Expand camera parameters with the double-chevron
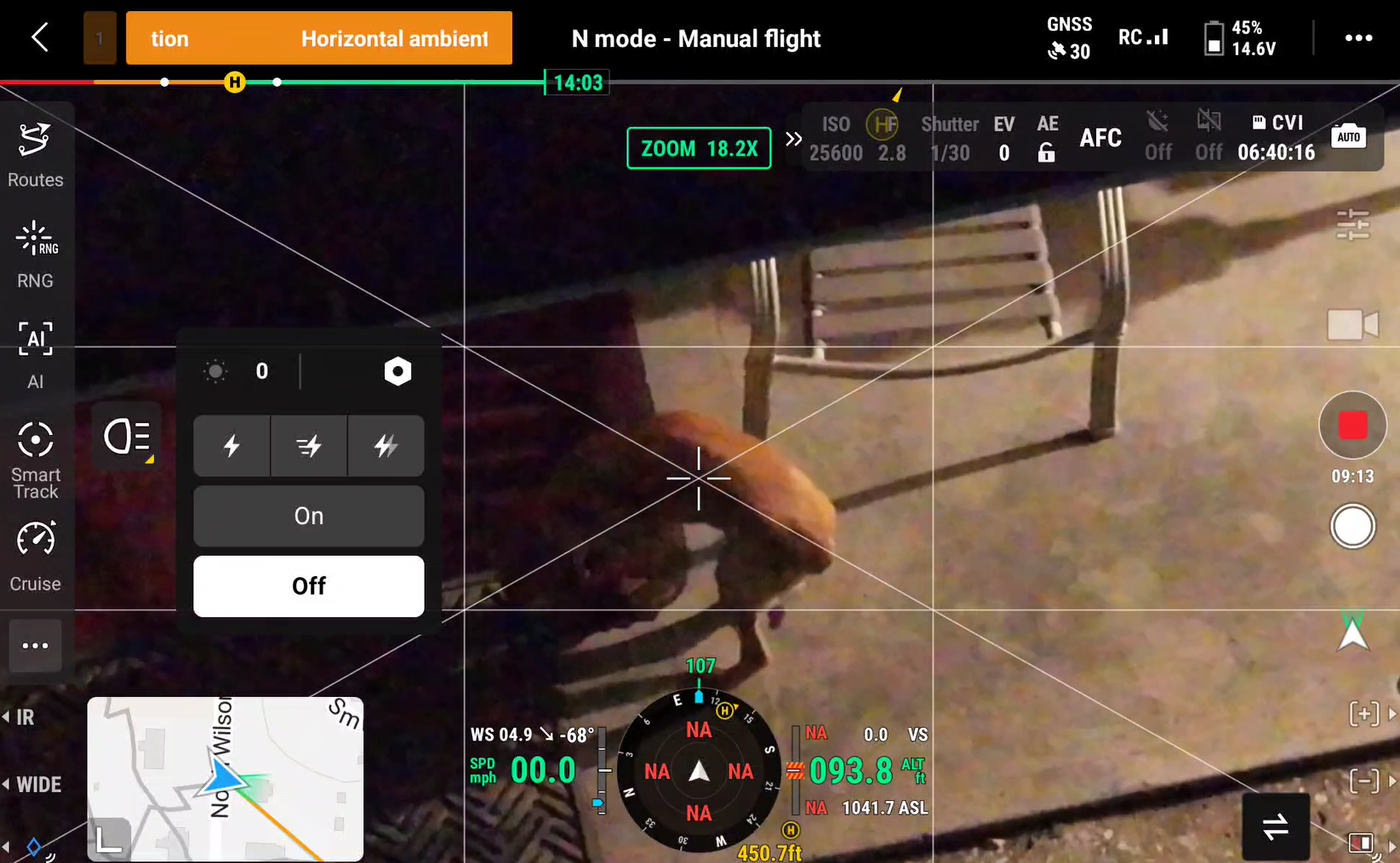 click(x=793, y=139)
